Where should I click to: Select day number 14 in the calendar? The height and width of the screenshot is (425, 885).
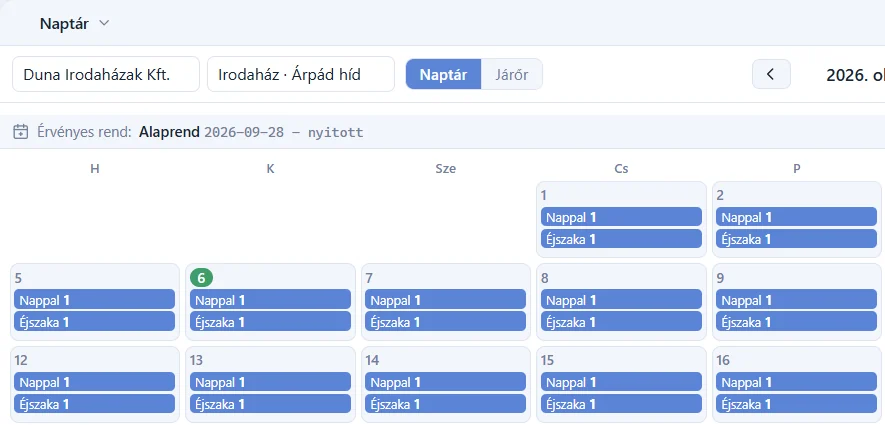[x=372, y=360]
